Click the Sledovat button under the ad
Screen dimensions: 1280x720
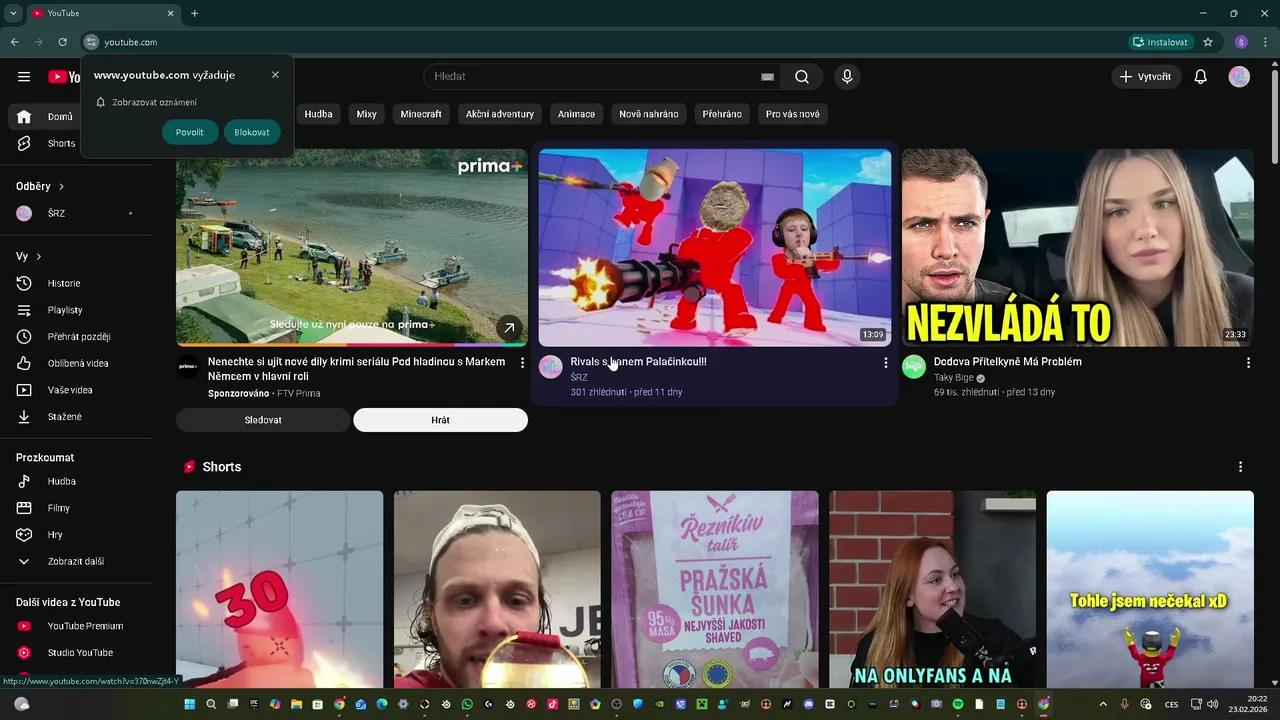tap(263, 420)
